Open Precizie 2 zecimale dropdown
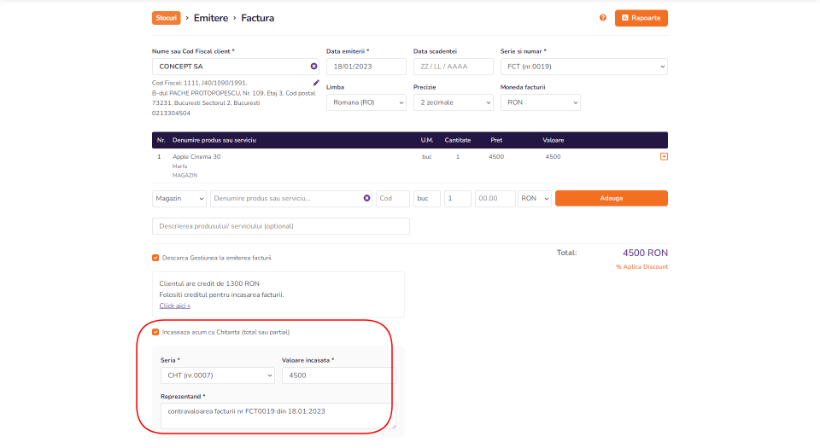Image resolution: width=820 pixels, height=448 pixels. point(453,102)
